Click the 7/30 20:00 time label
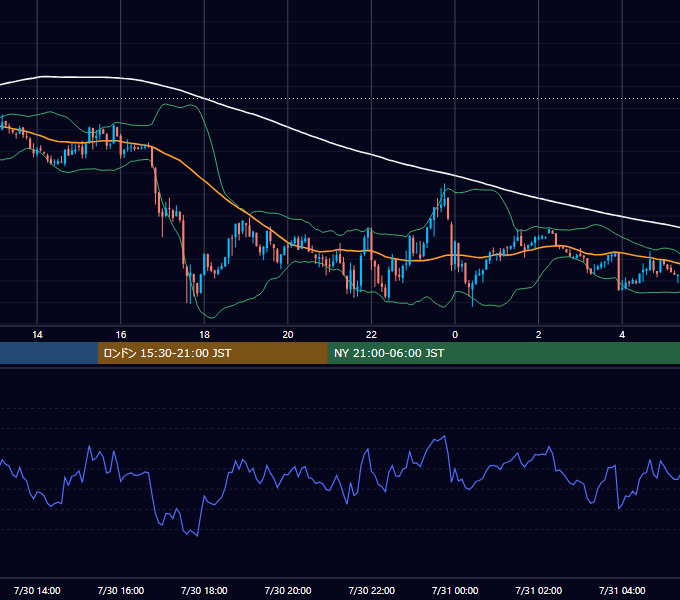The height and width of the screenshot is (600, 680). point(288,590)
